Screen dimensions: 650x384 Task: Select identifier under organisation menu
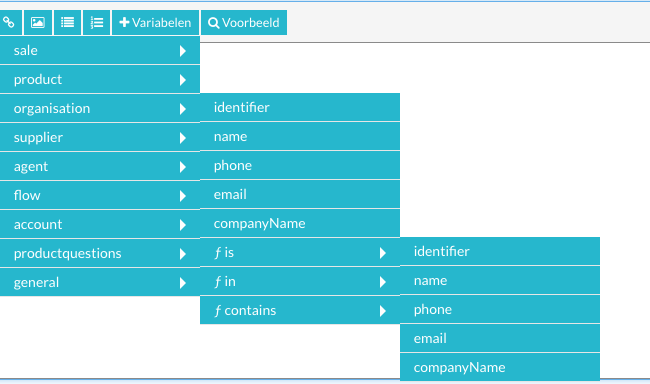(300, 107)
